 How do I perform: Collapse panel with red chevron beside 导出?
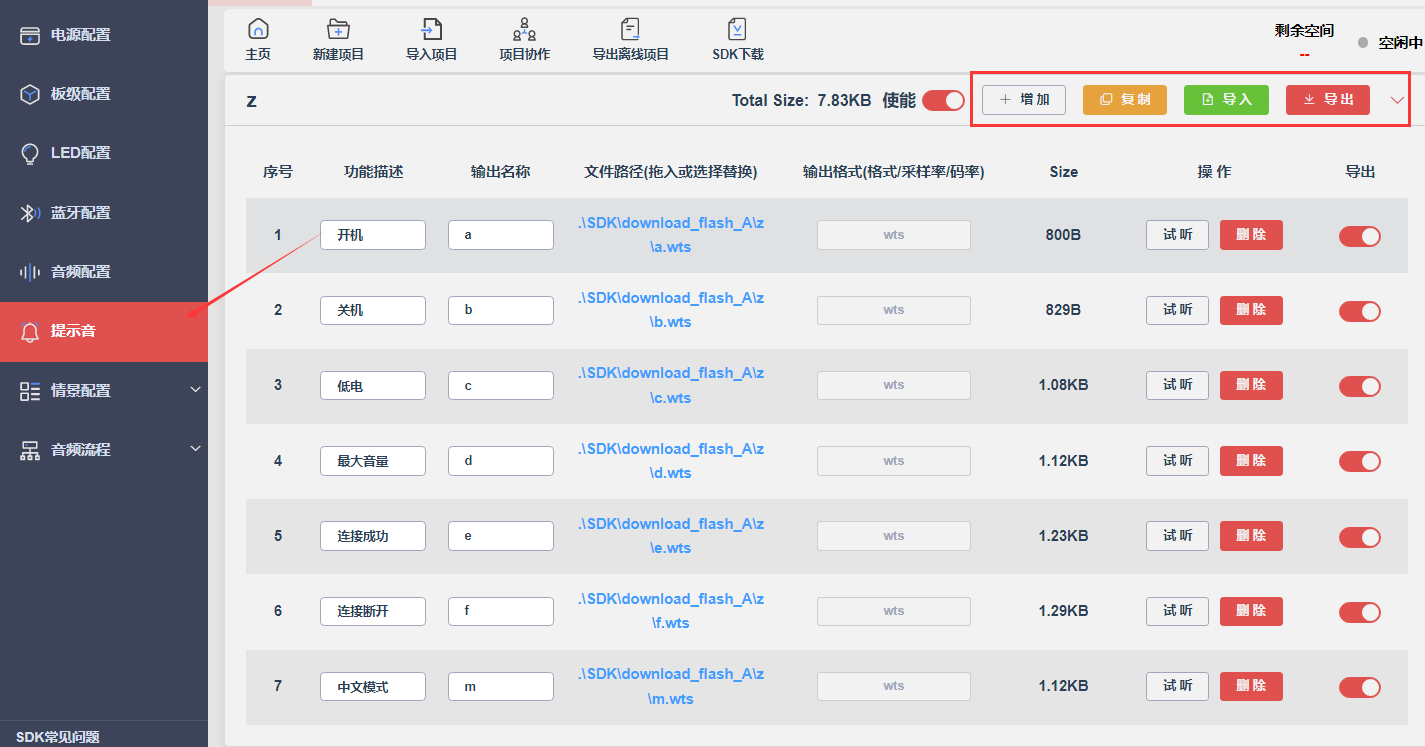pos(1397,100)
